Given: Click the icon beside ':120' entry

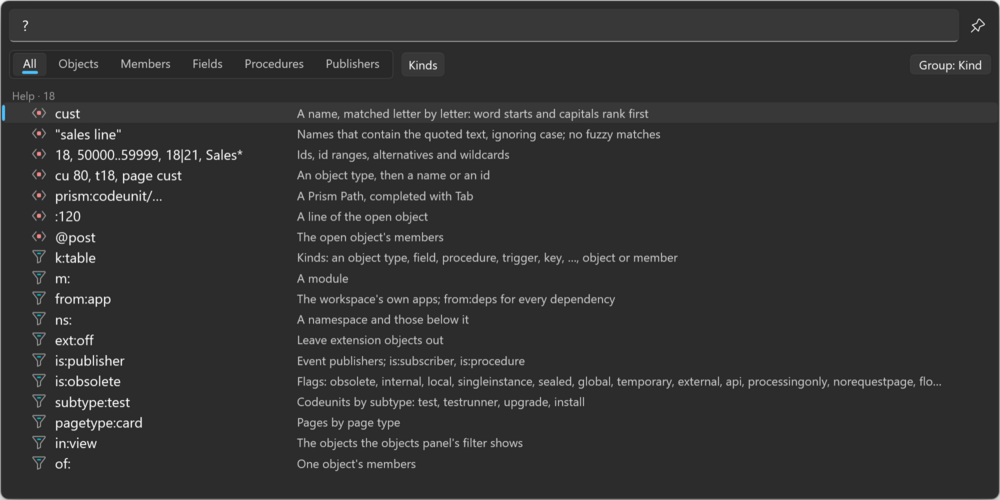Looking at the screenshot, I should coord(39,216).
